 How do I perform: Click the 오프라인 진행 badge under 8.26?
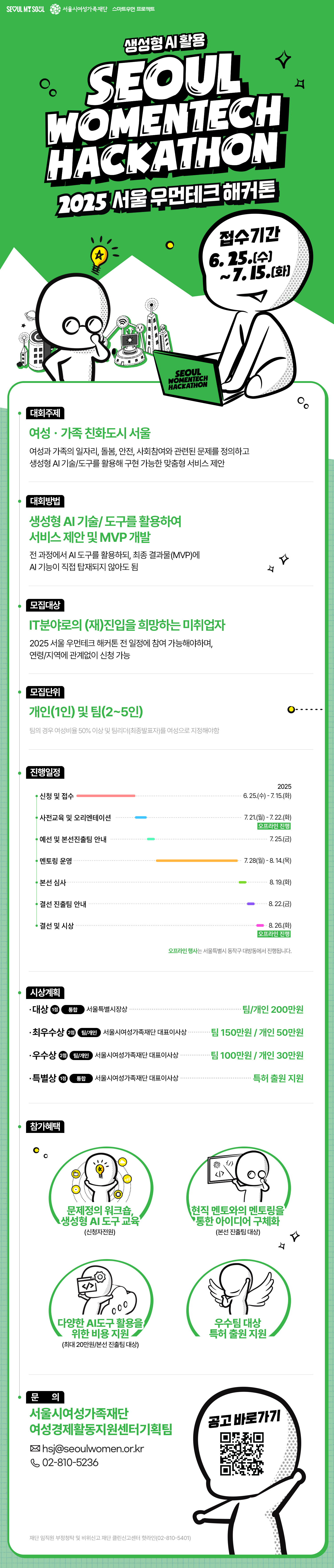274,934
